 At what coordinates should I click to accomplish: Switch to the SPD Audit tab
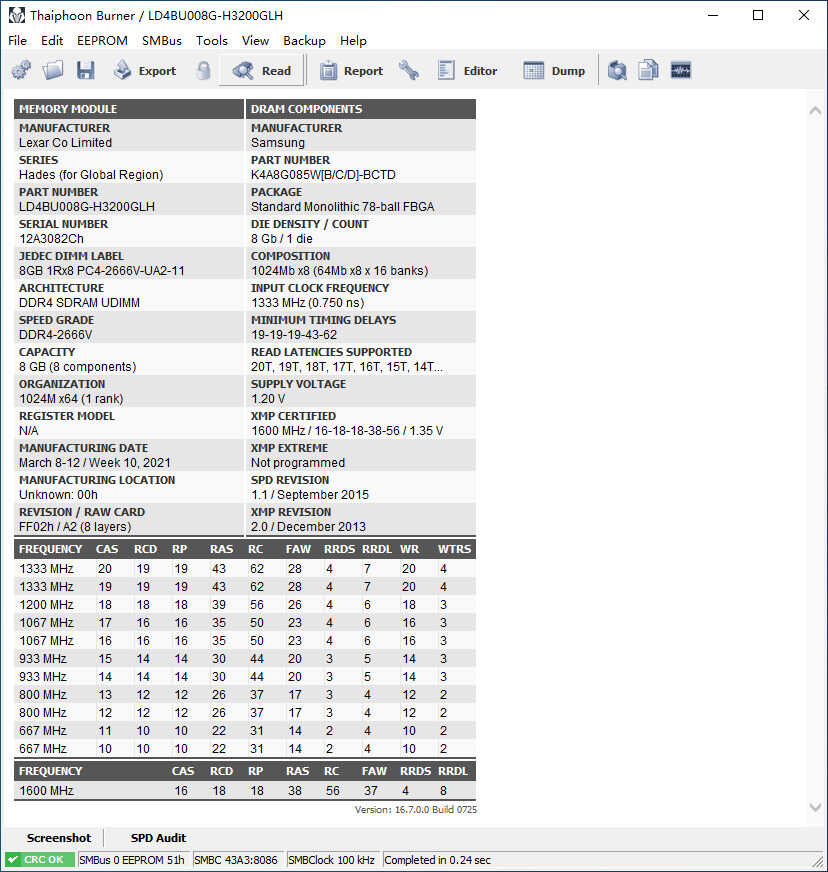[x=158, y=838]
